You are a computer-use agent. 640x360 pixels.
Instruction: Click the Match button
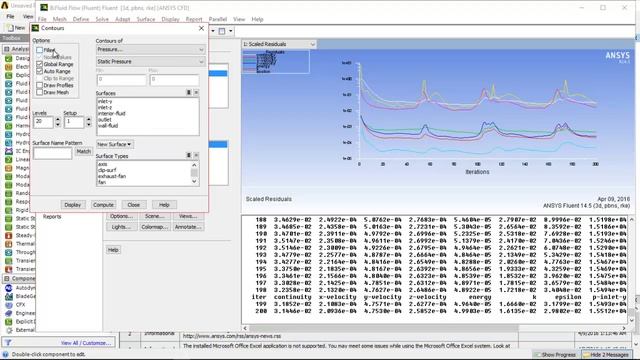click(x=84, y=151)
